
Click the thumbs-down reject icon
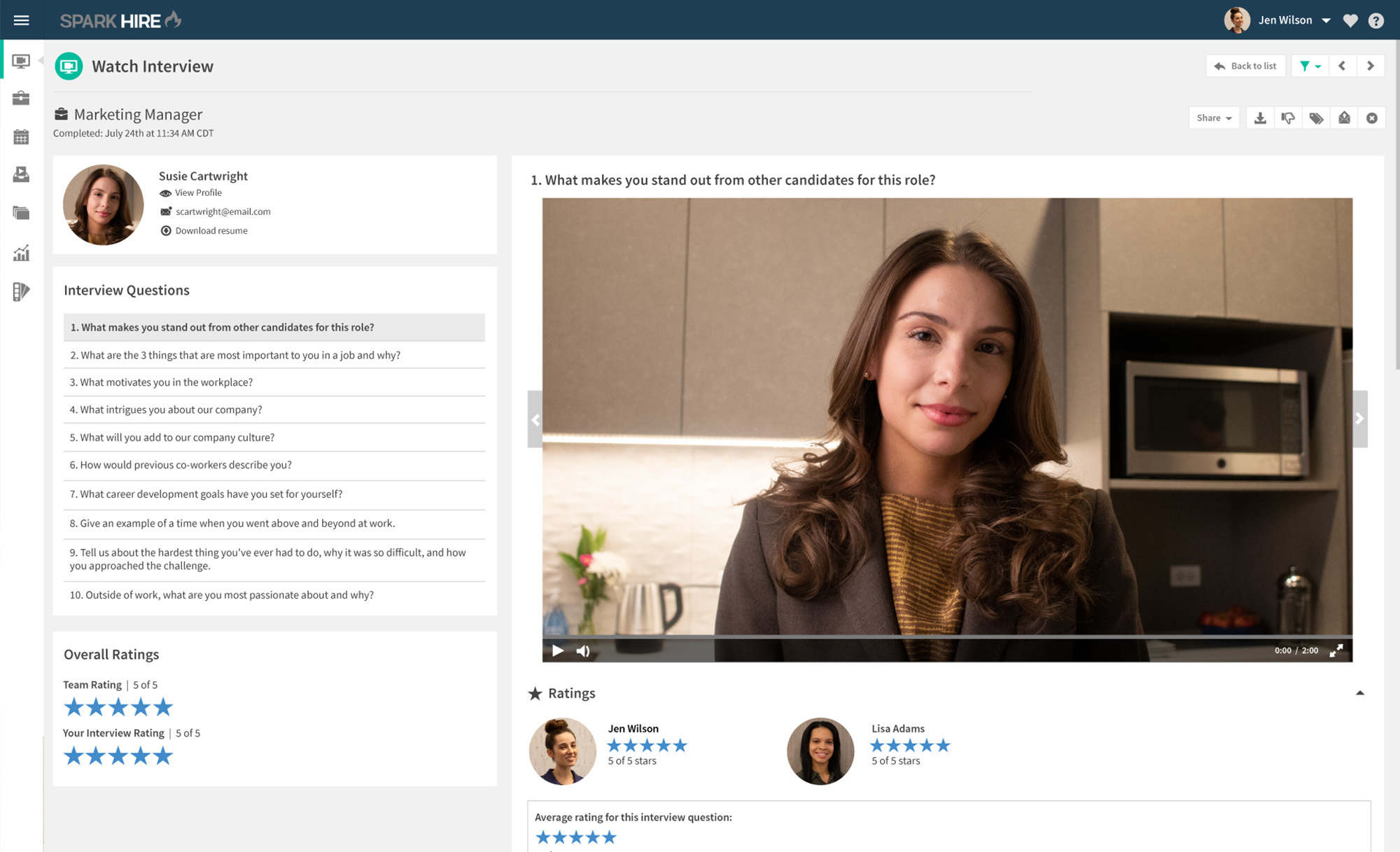pos(1288,118)
